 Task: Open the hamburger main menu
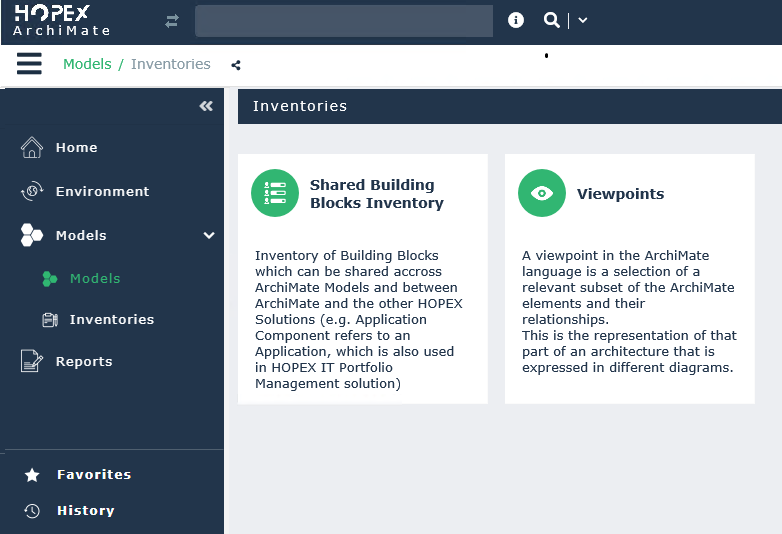(29, 64)
